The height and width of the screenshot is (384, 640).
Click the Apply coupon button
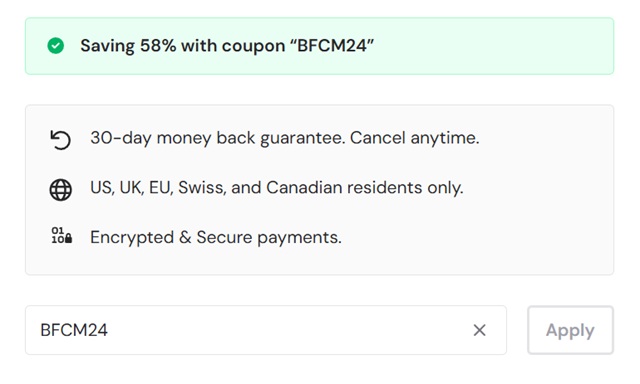point(570,330)
